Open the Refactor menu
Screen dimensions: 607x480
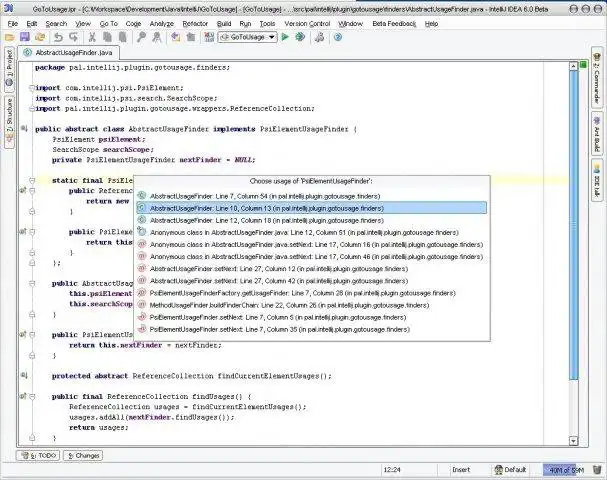pos(195,24)
